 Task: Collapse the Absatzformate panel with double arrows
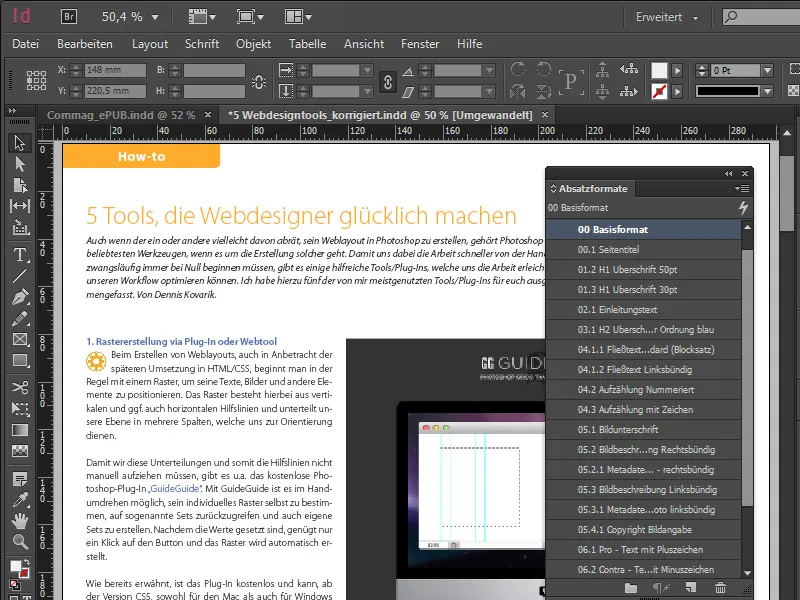coord(728,173)
